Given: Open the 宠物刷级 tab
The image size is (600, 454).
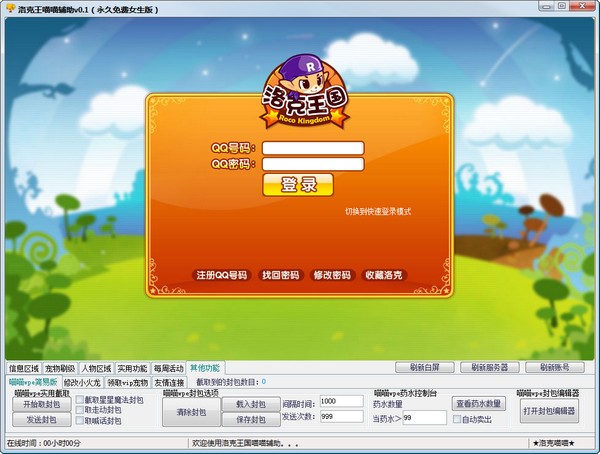Looking at the screenshot, I should pos(60,369).
